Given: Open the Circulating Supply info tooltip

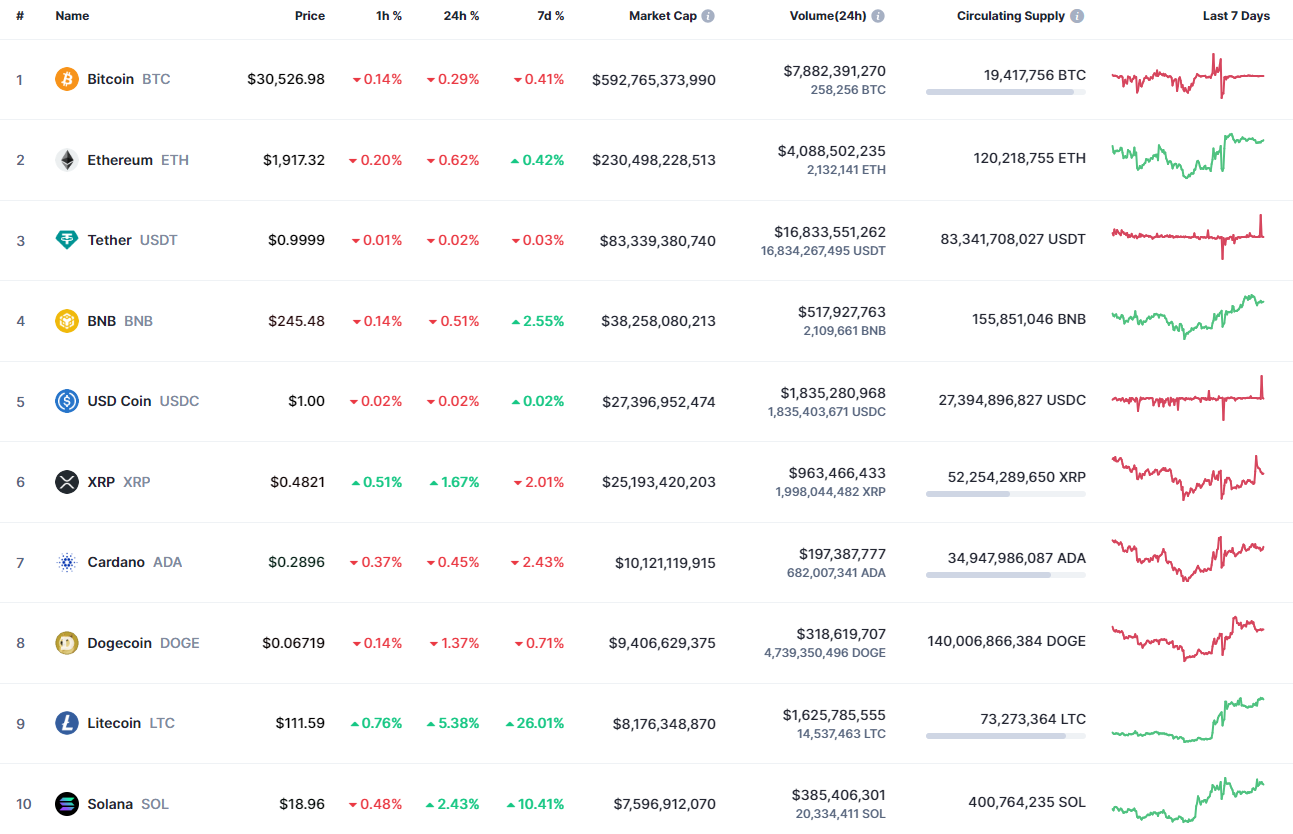Looking at the screenshot, I should point(1075,15).
